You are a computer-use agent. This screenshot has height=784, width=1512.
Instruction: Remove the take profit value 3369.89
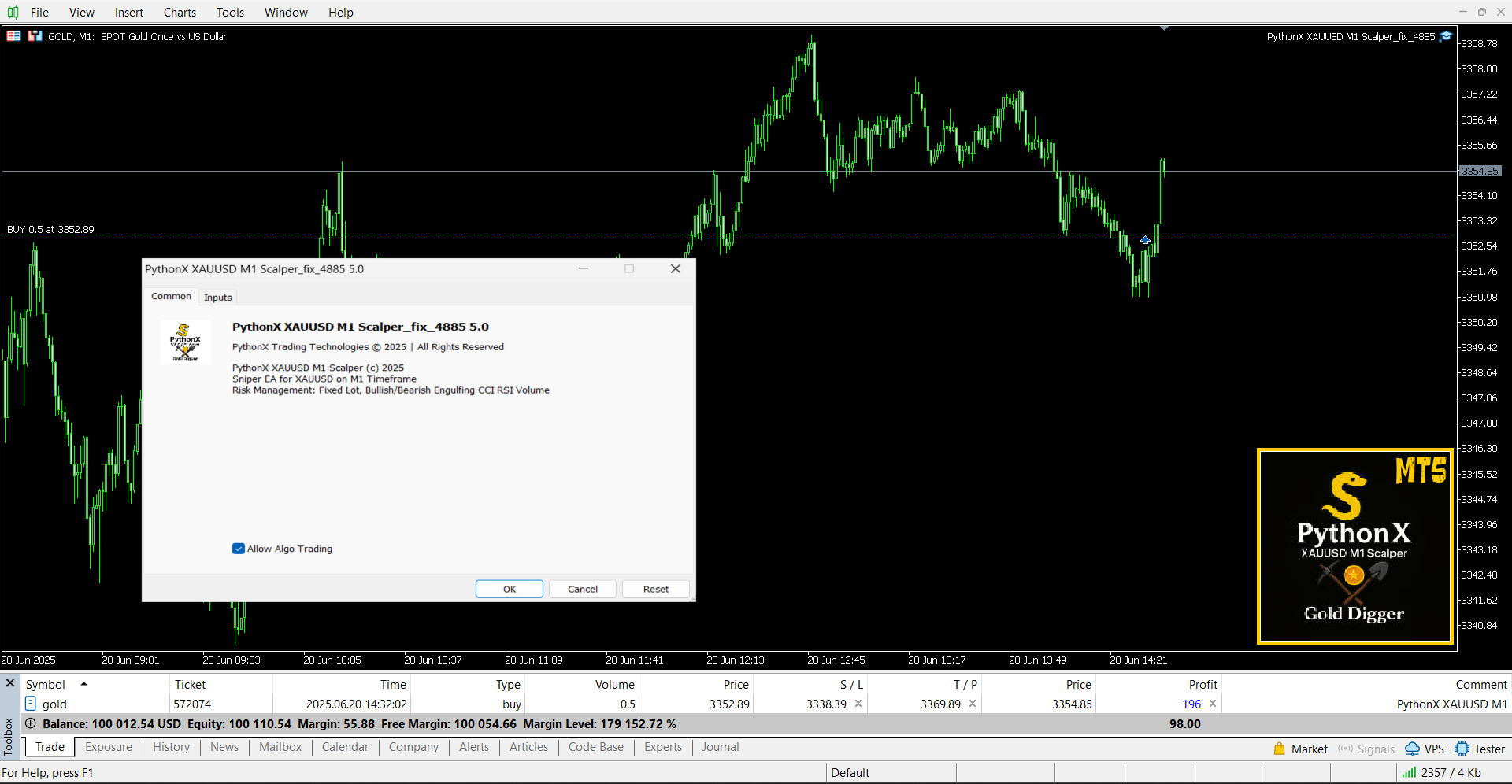(973, 704)
